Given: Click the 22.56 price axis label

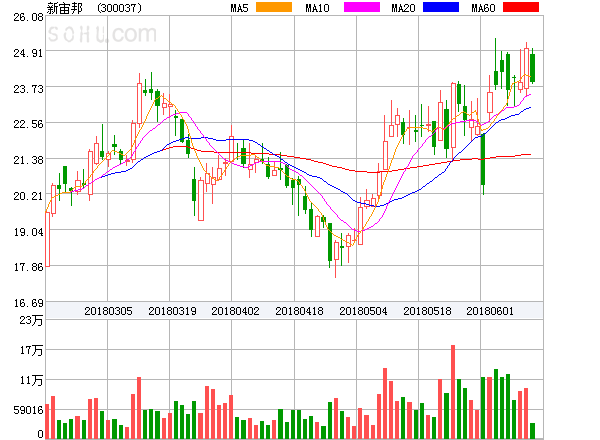Looking at the screenshot, I should click(x=28, y=124).
